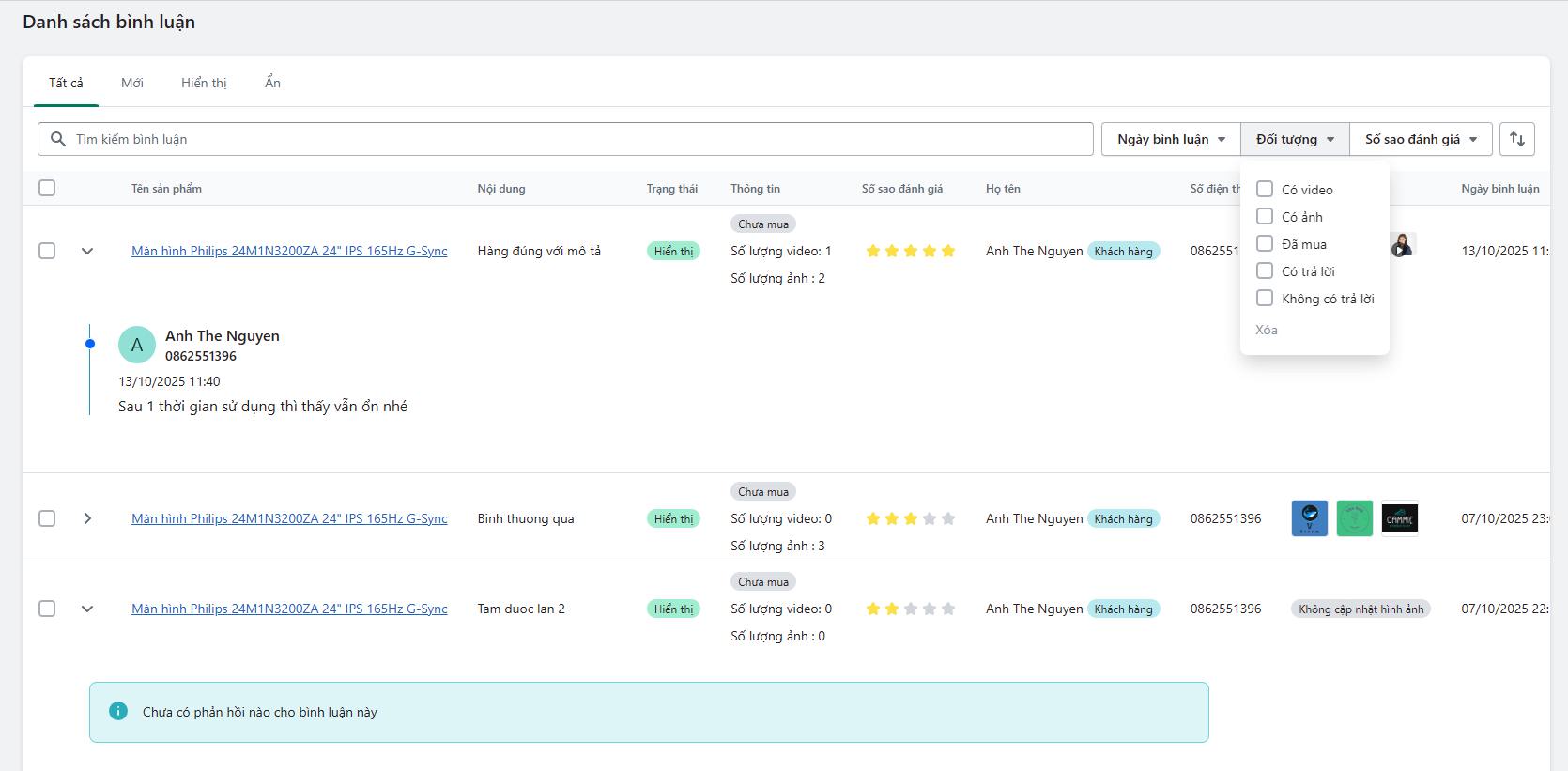This screenshot has width=1568, height=771.
Task: Enable the Đã mua filter checkbox
Action: point(1265,243)
